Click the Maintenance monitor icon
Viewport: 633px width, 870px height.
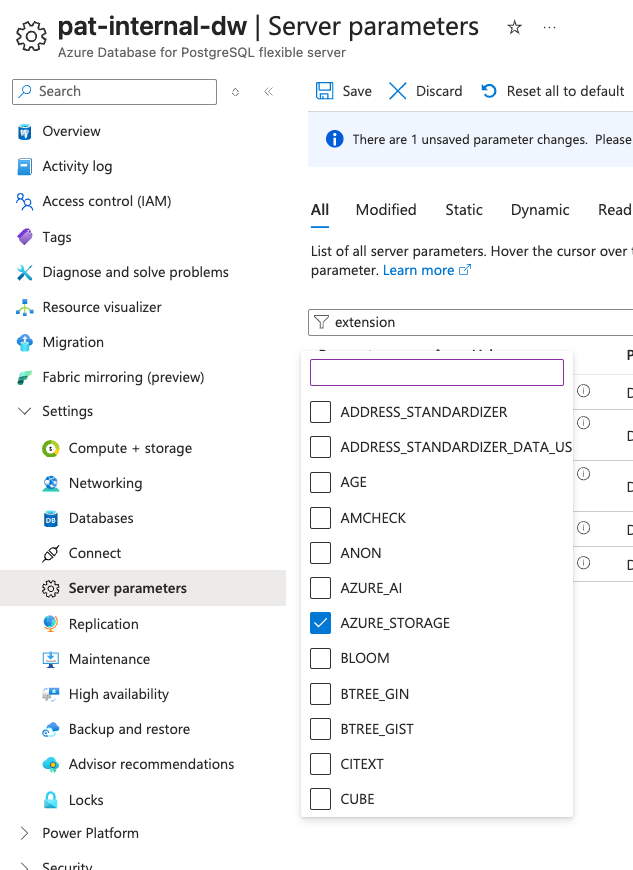pyautogui.click(x=50, y=659)
